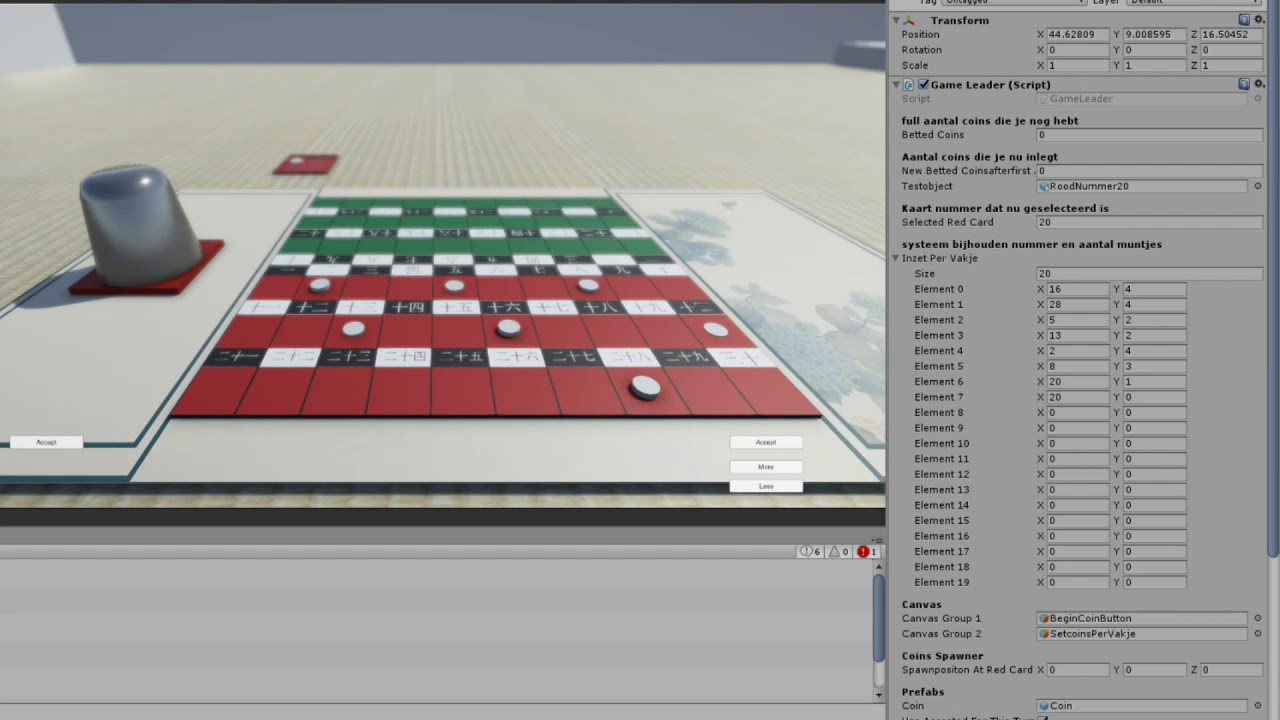Click the More button in game view
Screen dimensions: 1280x720
[x=766, y=467]
